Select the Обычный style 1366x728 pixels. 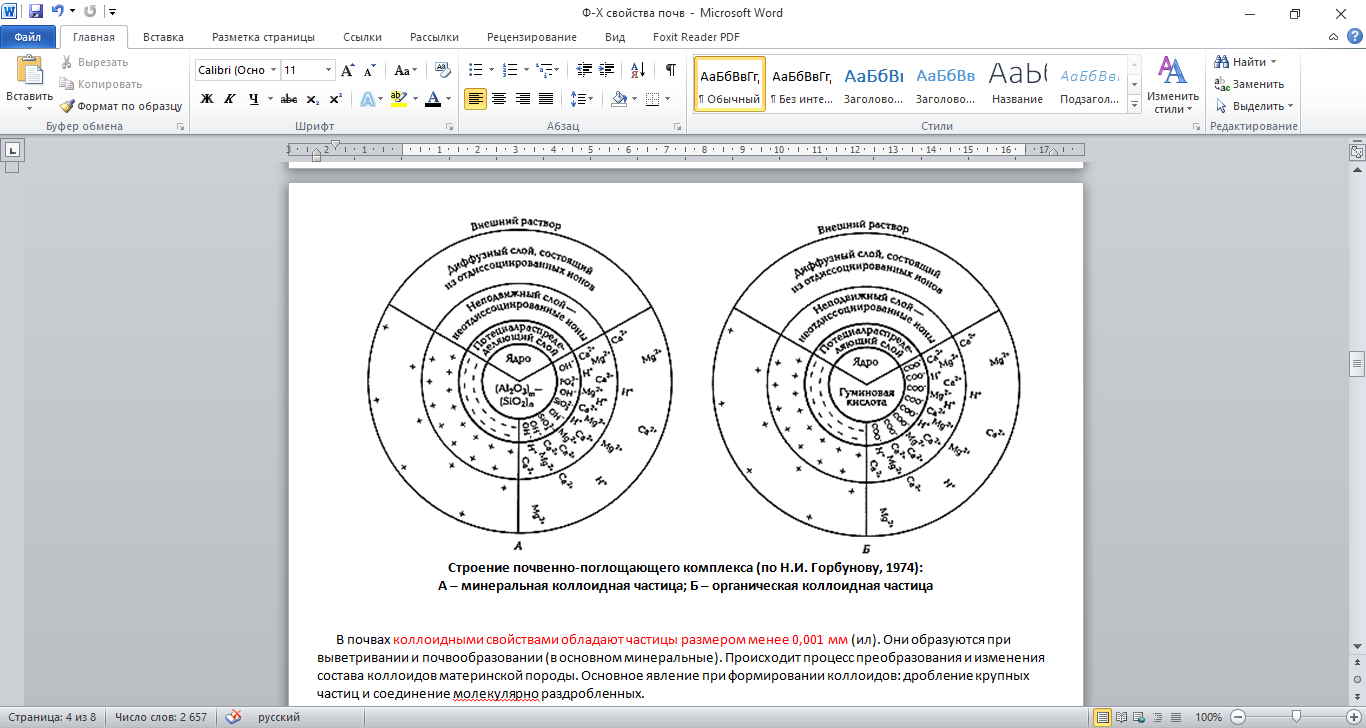(730, 84)
